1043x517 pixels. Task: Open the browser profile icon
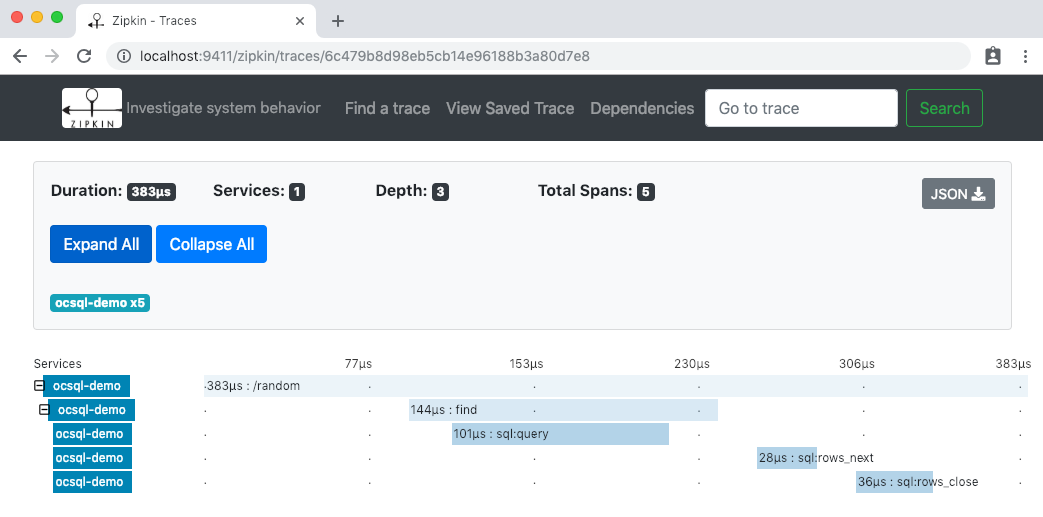pos(992,56)
